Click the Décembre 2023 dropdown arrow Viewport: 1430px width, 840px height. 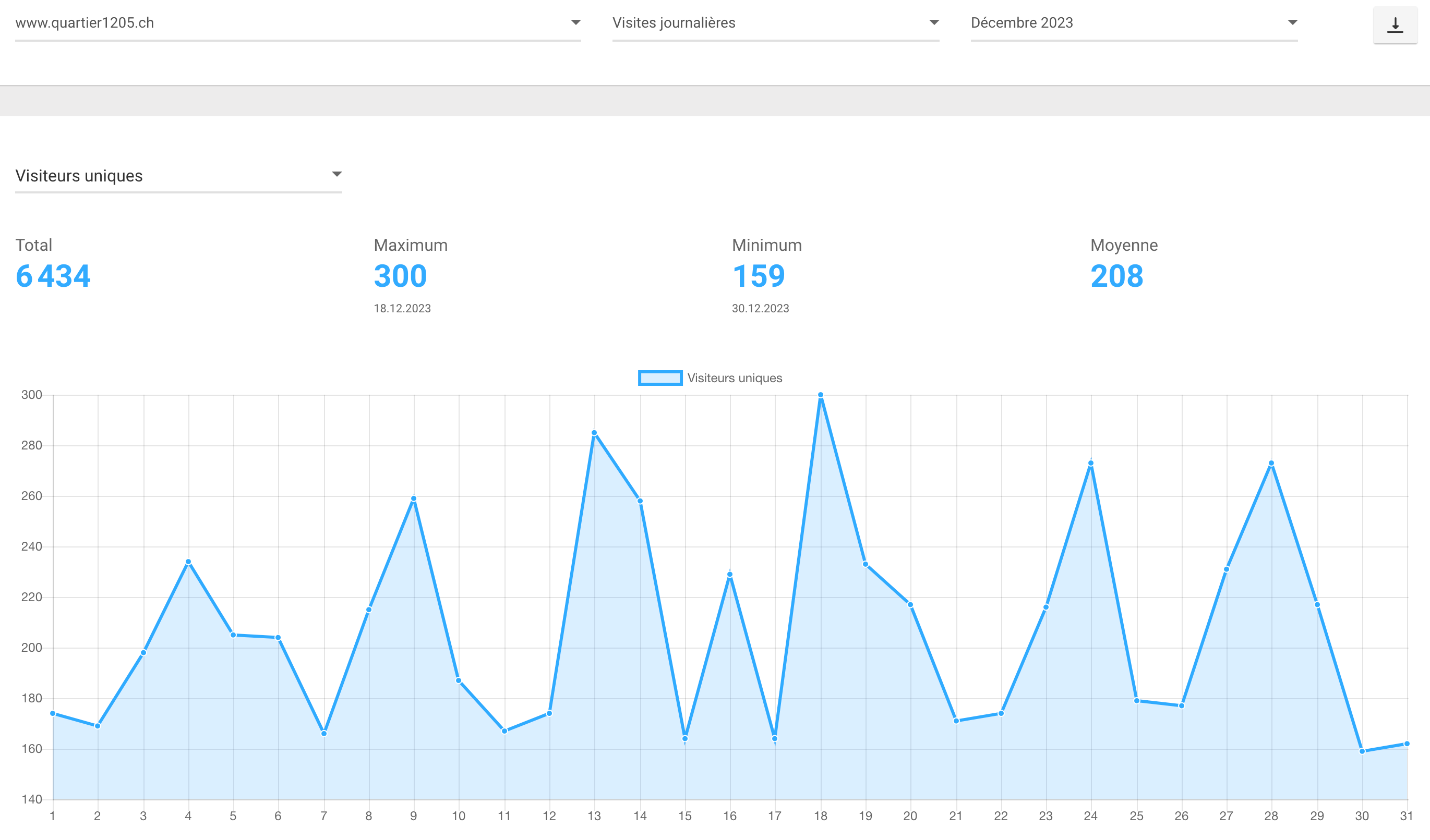click(1293, 23)
